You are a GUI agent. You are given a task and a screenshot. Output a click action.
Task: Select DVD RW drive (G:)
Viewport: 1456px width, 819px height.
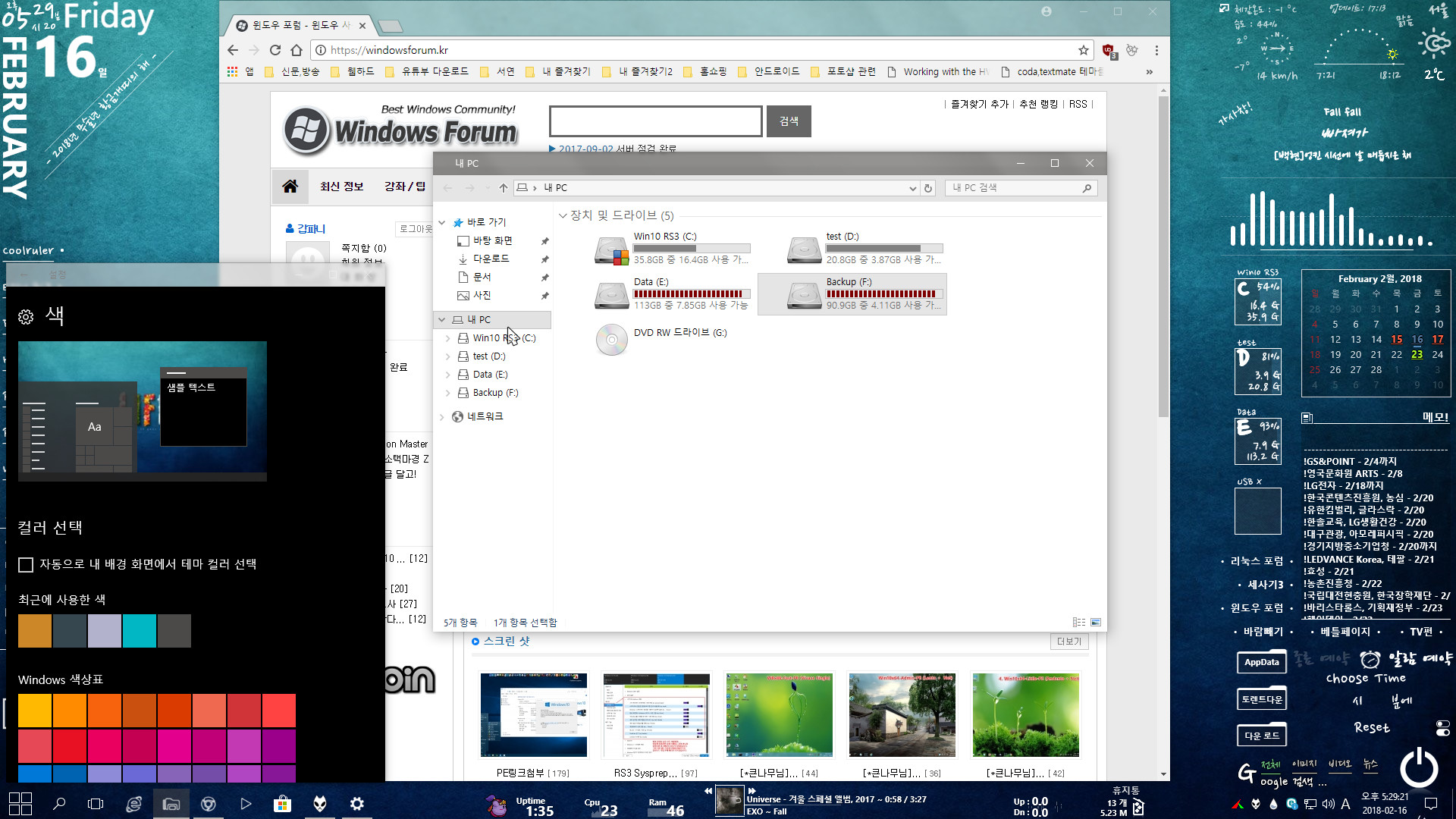pyautogui.click(x=661, y=339)
